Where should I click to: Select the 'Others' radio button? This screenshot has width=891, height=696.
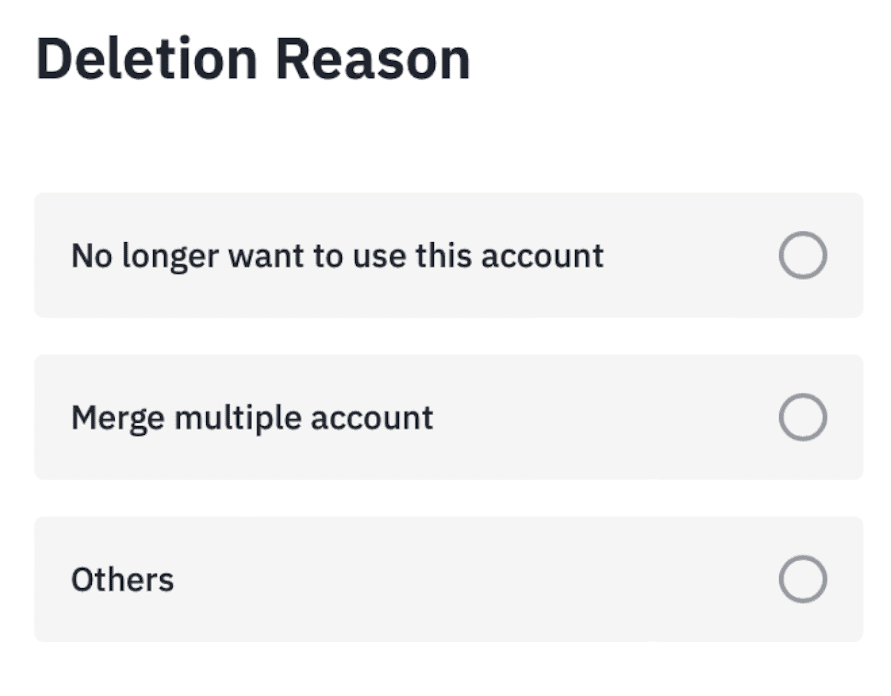click(x=802, y=579)
